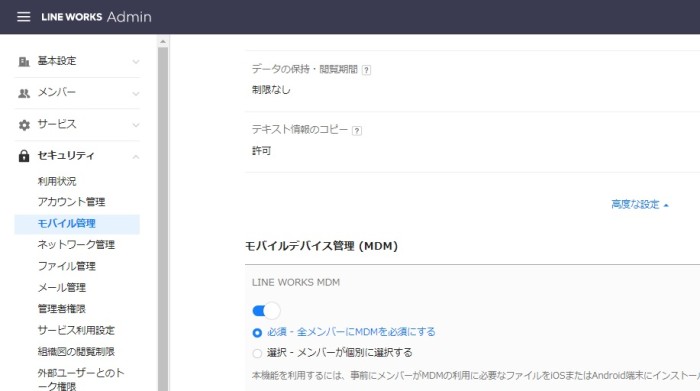The width and height of the screenshot is (700, 391).
Task: Select 必須 - 全メンバーにMDMを必須にする radio
Action: 257,333
